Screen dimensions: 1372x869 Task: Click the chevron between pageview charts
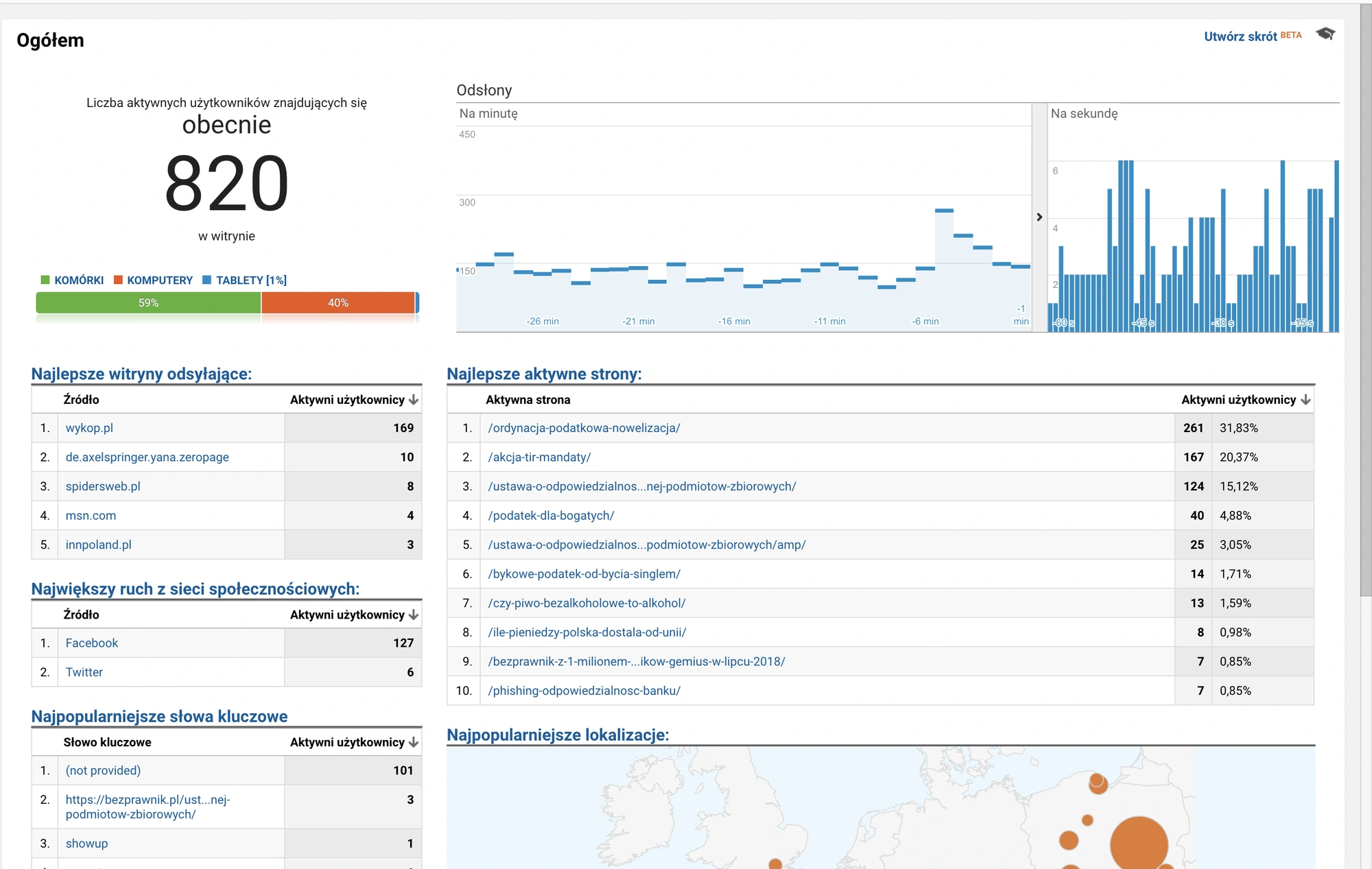coord(1039,217)
